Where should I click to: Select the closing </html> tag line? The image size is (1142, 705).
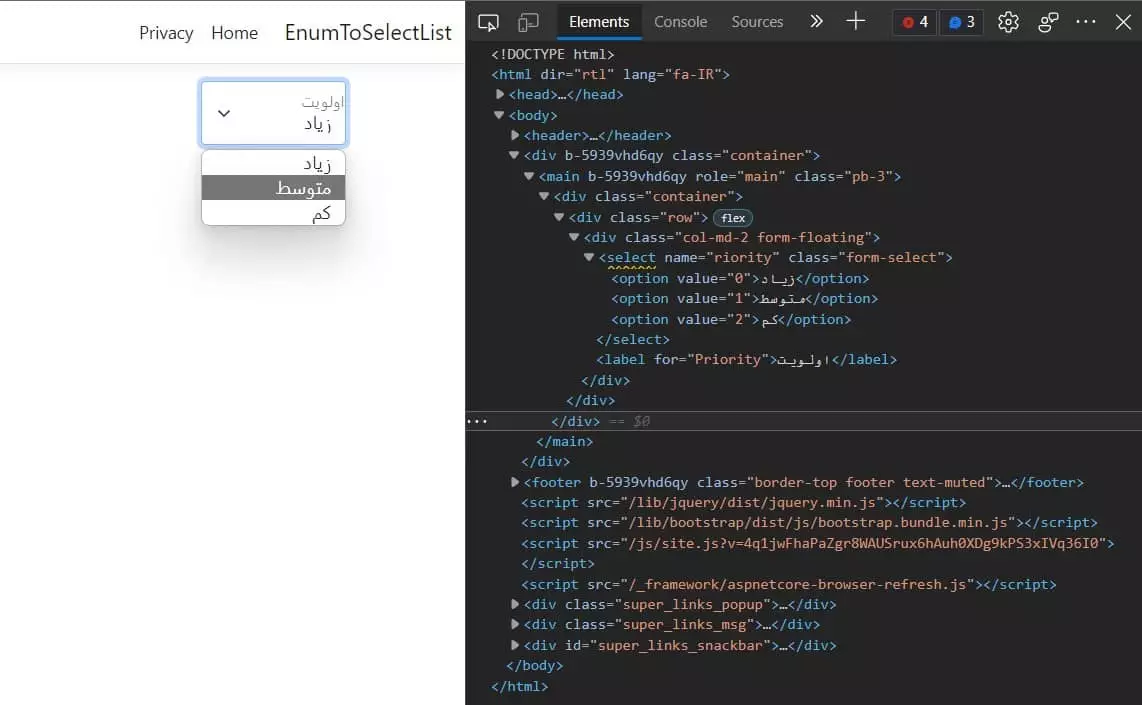(x=519, y=686)
